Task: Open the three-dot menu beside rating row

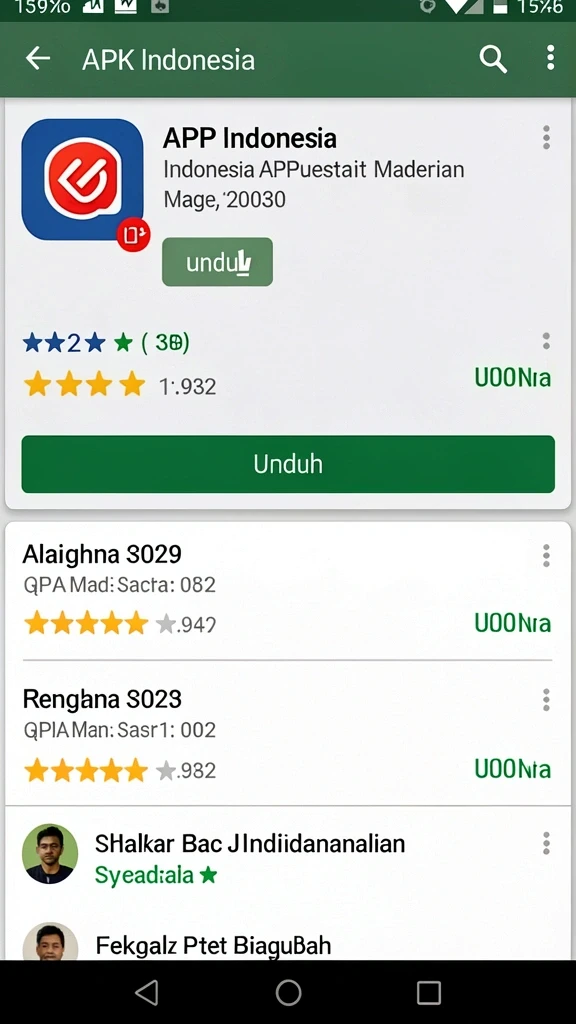Action: pos(546,341)
